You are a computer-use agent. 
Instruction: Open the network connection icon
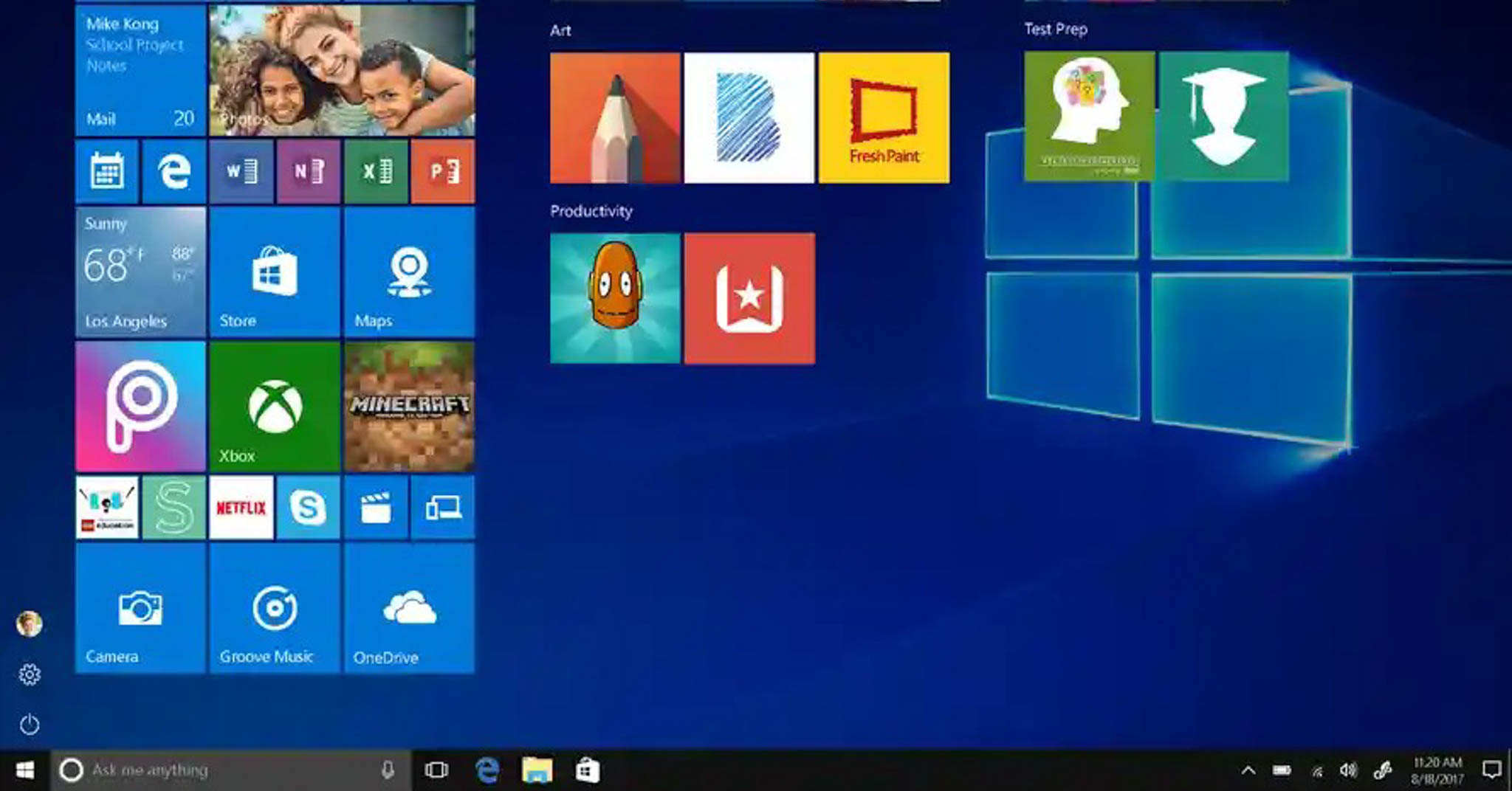tap(1316, 771)
